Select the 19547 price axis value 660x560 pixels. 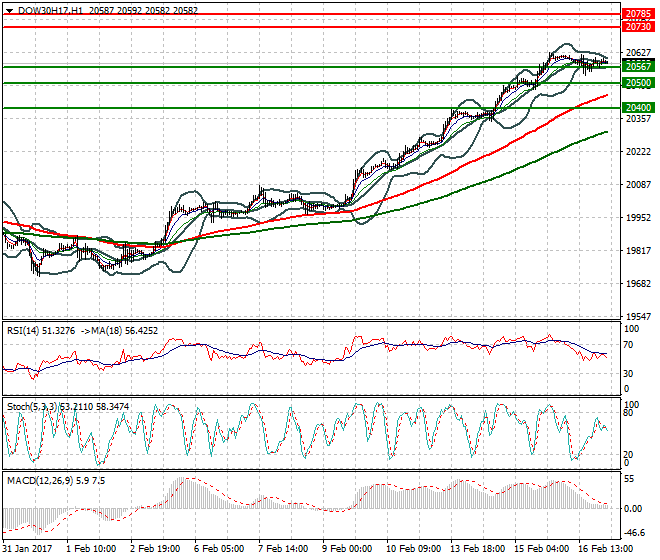click(x=638, y=317)
